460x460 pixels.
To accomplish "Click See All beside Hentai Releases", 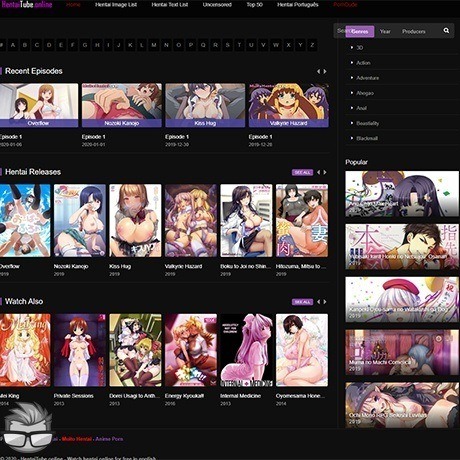I will point(303,172).
